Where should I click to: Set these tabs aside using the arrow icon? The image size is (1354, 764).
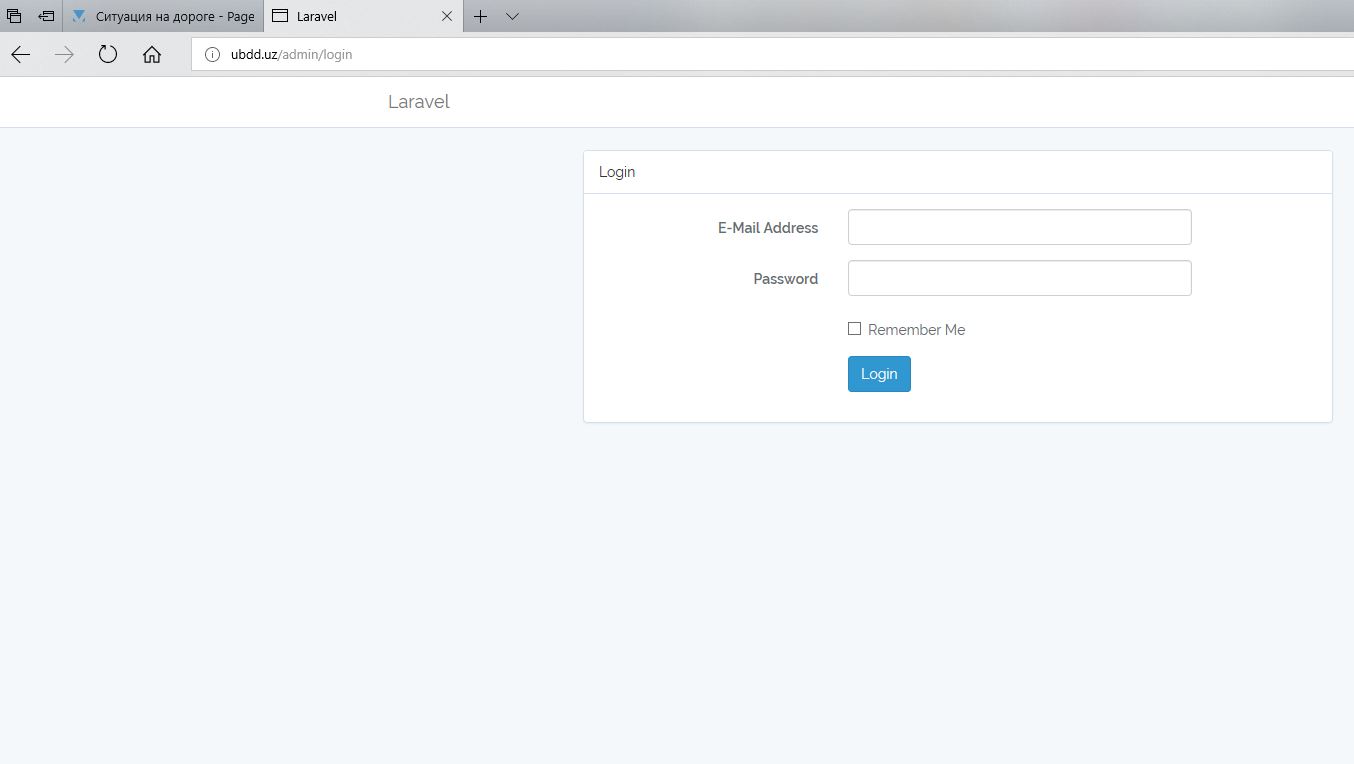(x=46, y=16)
